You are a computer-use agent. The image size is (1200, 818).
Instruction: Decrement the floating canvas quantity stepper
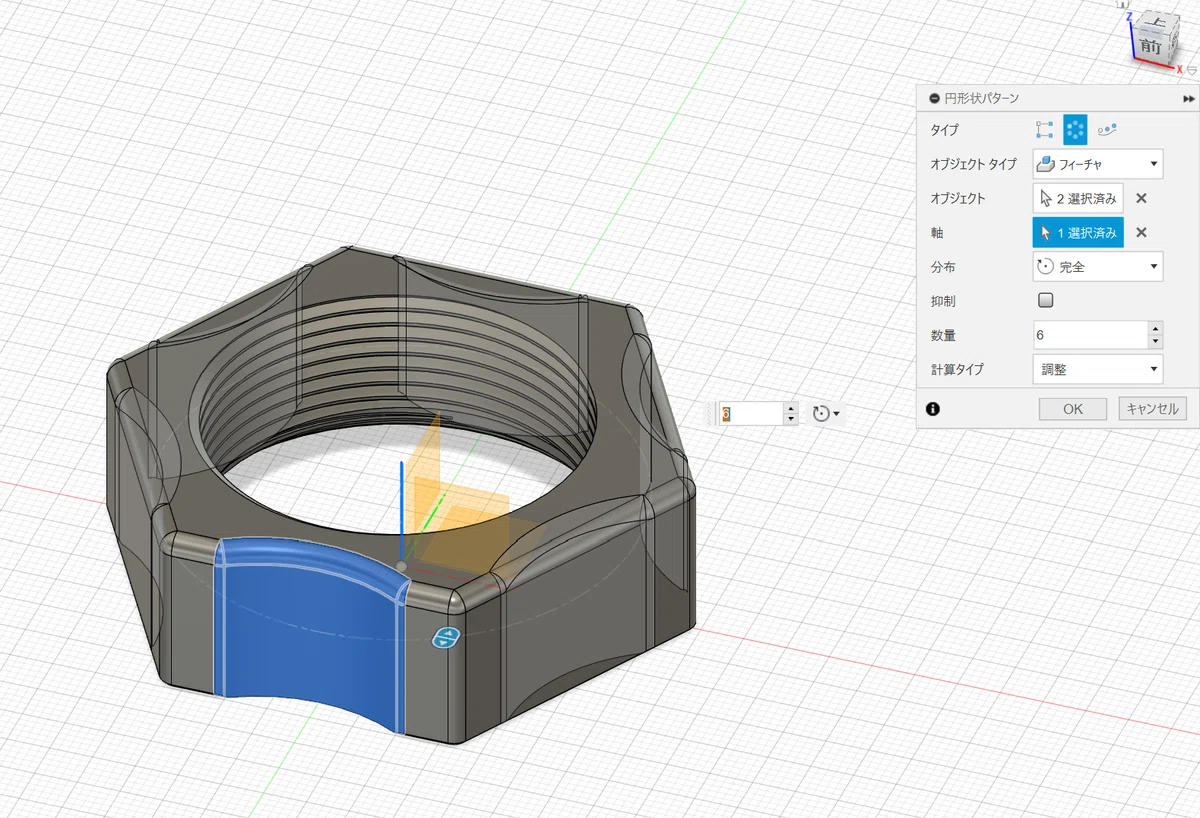791,419
